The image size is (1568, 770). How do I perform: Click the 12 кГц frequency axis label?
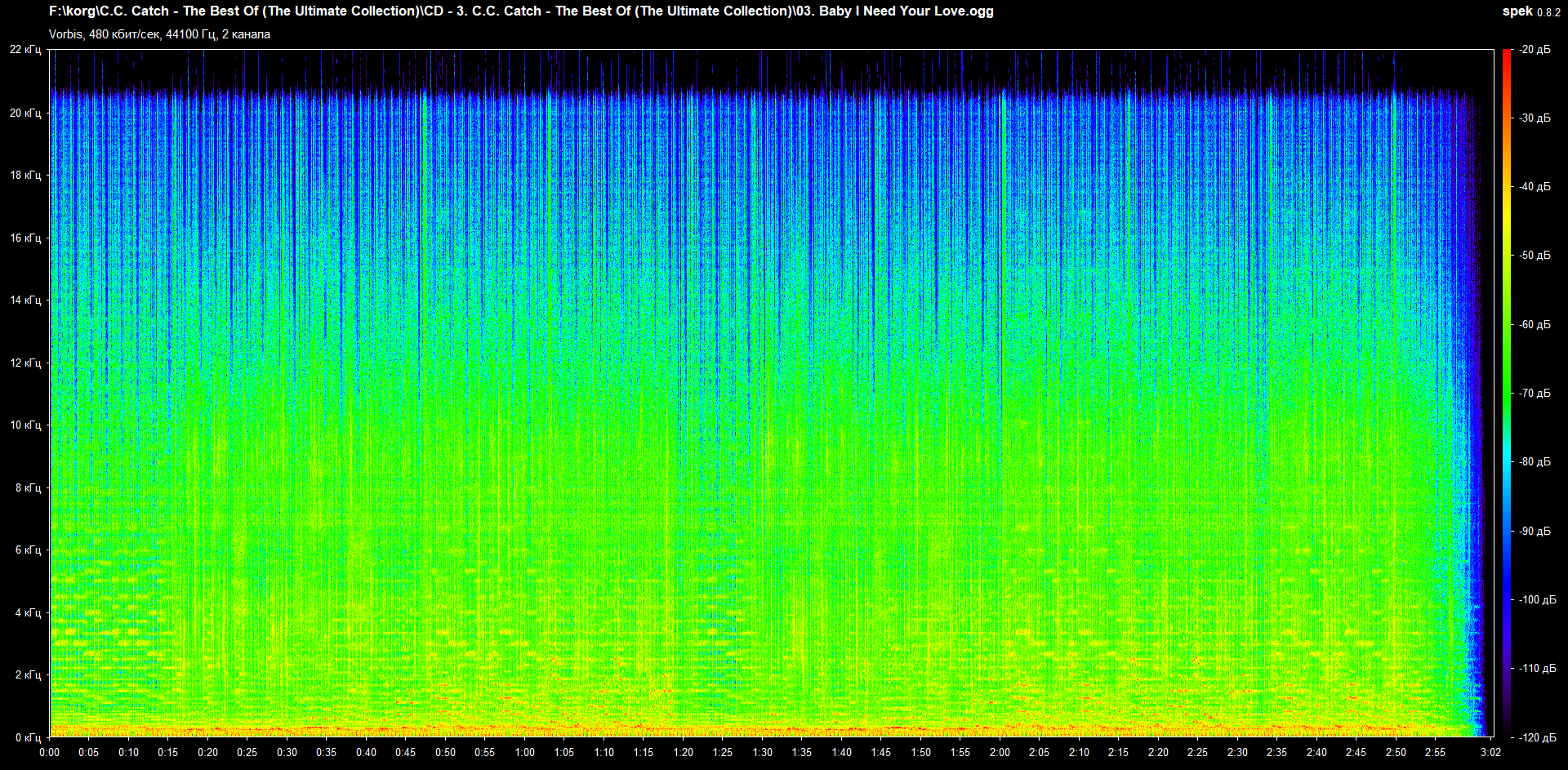pos(25,363)
